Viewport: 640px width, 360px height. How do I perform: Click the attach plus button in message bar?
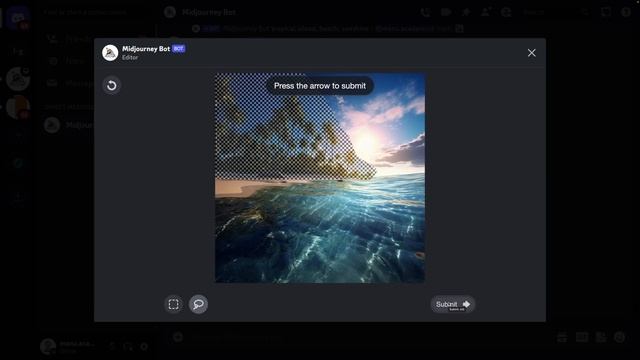click(x=178, y=337)
